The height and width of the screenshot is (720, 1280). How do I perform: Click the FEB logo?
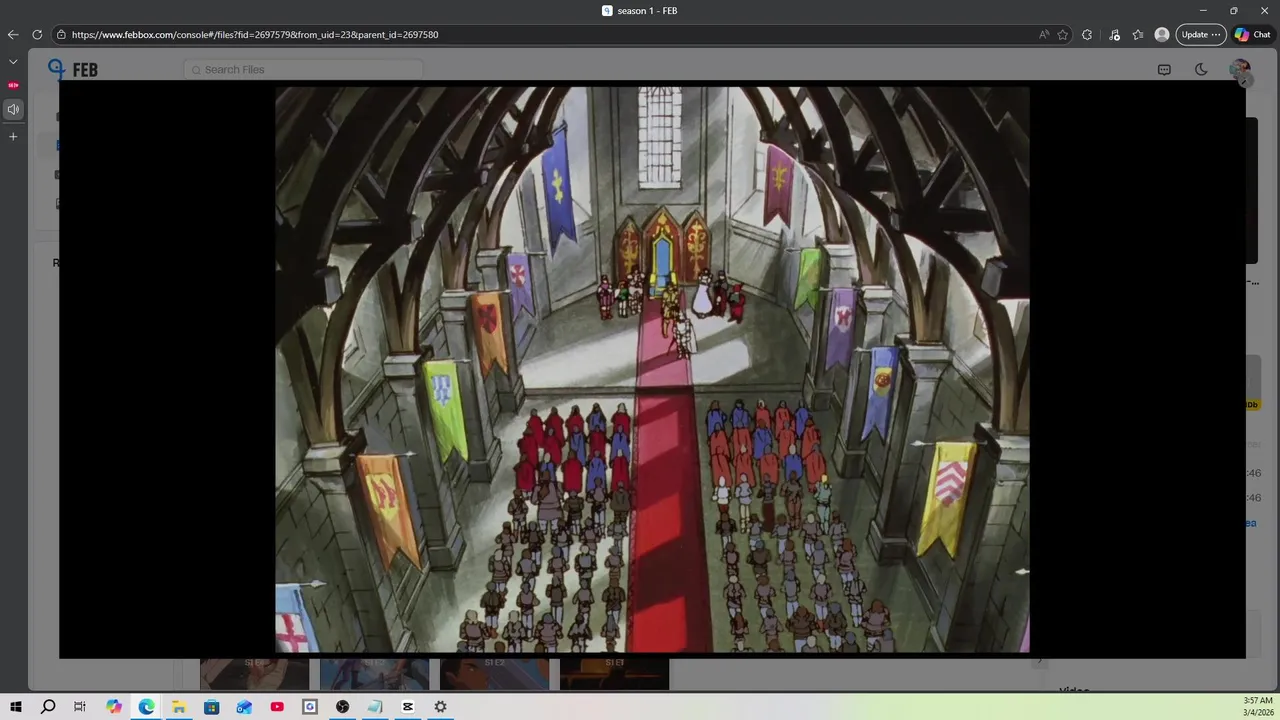(72, 69)
